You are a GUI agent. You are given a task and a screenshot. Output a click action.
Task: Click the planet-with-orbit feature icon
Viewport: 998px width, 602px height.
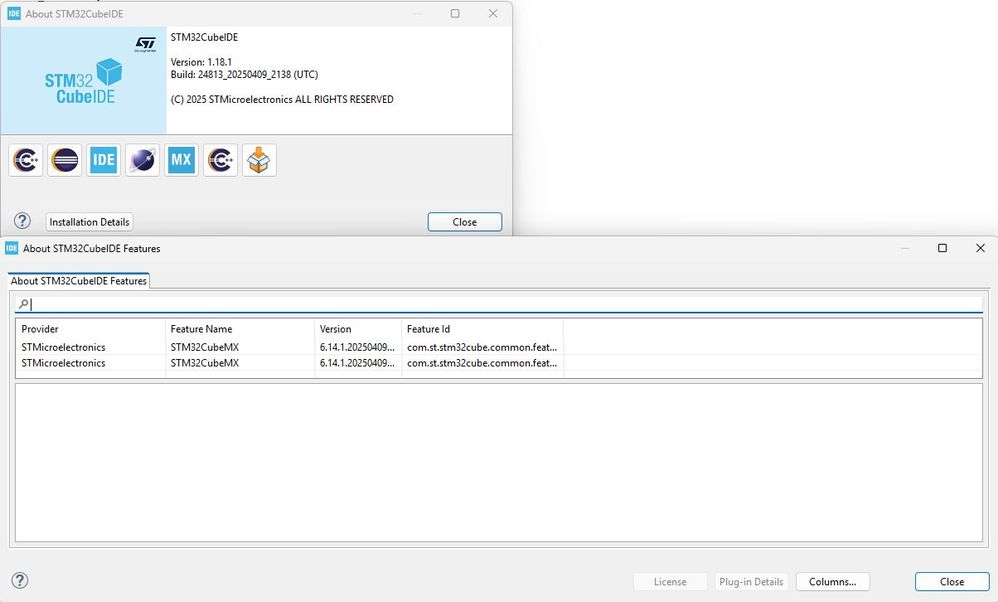pos(143,160)
